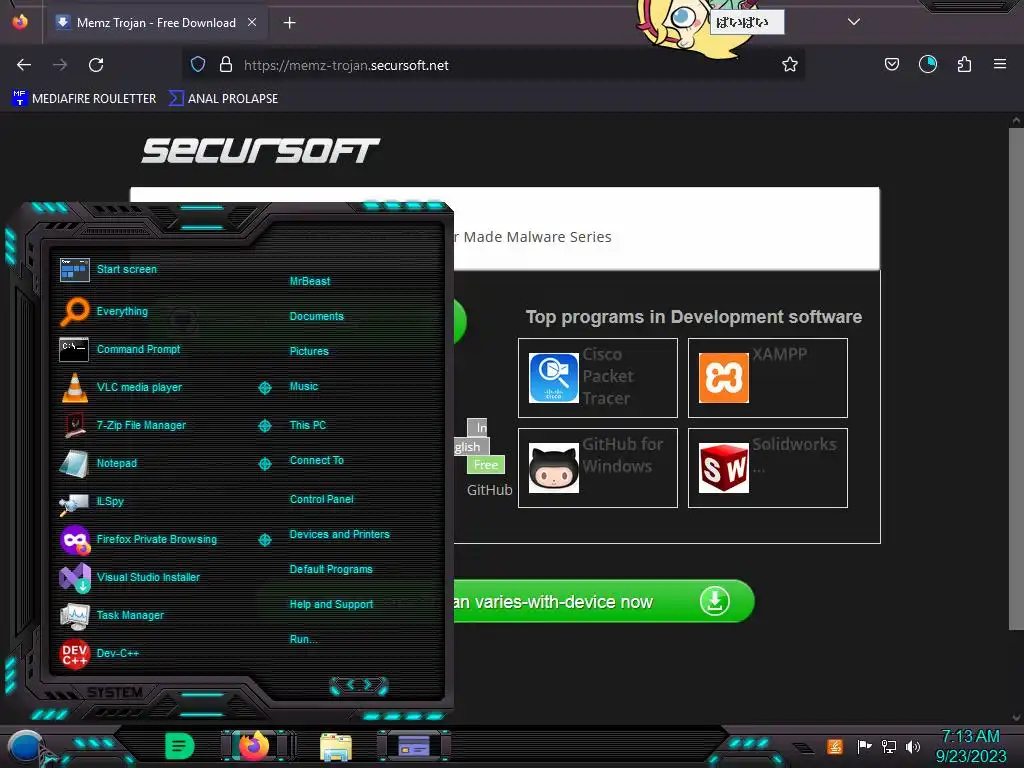
Task: Go back in Firefox
Action: coord(24,65)
